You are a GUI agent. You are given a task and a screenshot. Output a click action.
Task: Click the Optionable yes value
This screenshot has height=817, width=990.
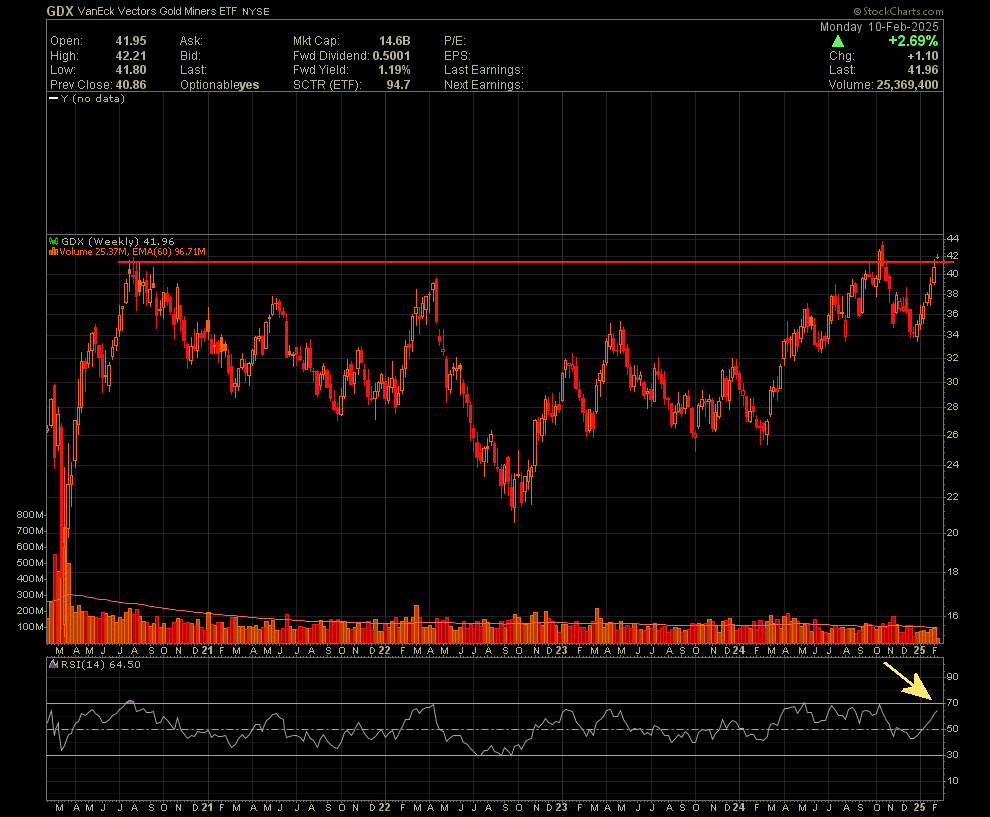pos(249,85)
